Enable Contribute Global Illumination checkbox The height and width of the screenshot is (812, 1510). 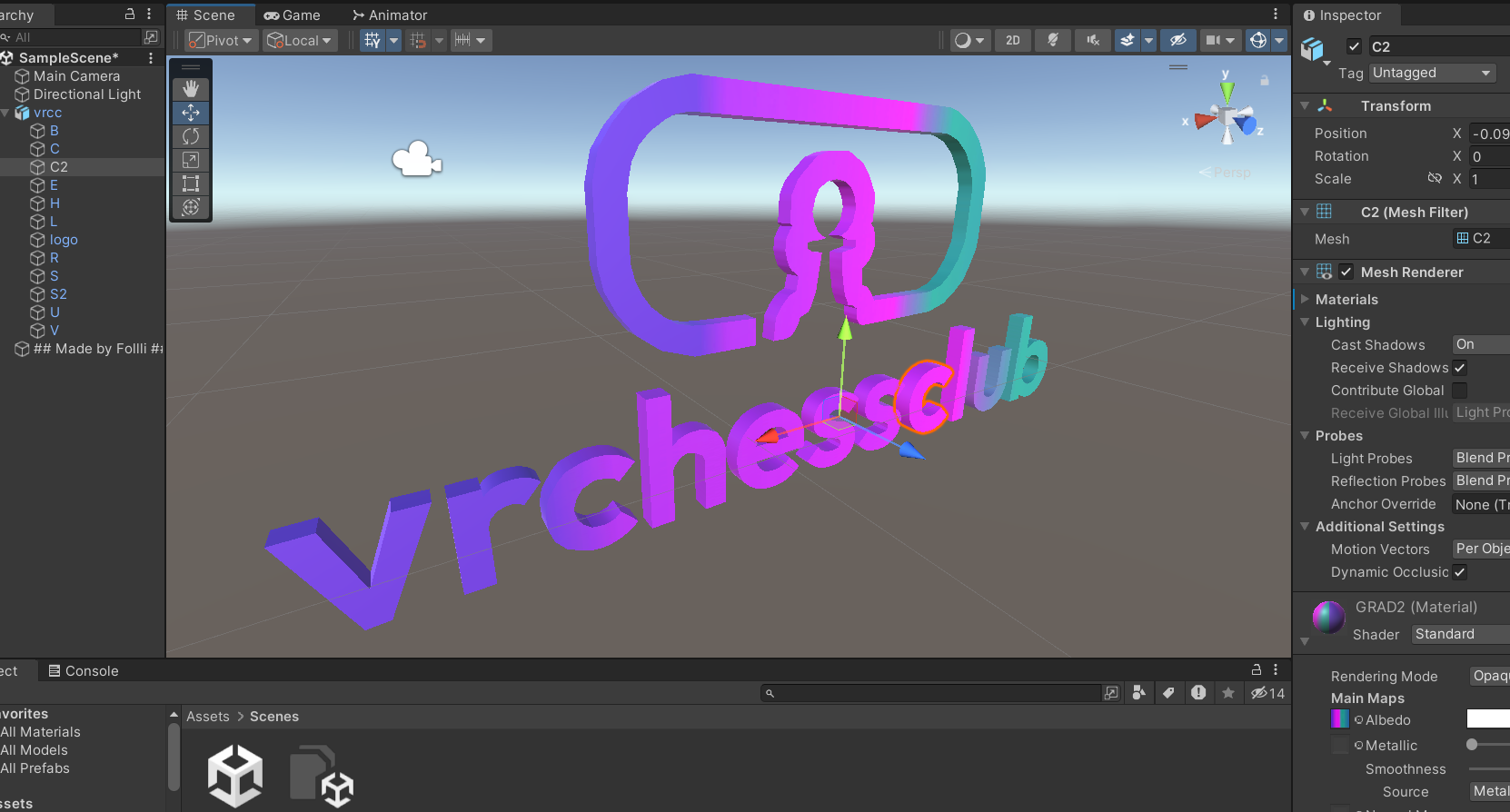(x=1460, y=391)
